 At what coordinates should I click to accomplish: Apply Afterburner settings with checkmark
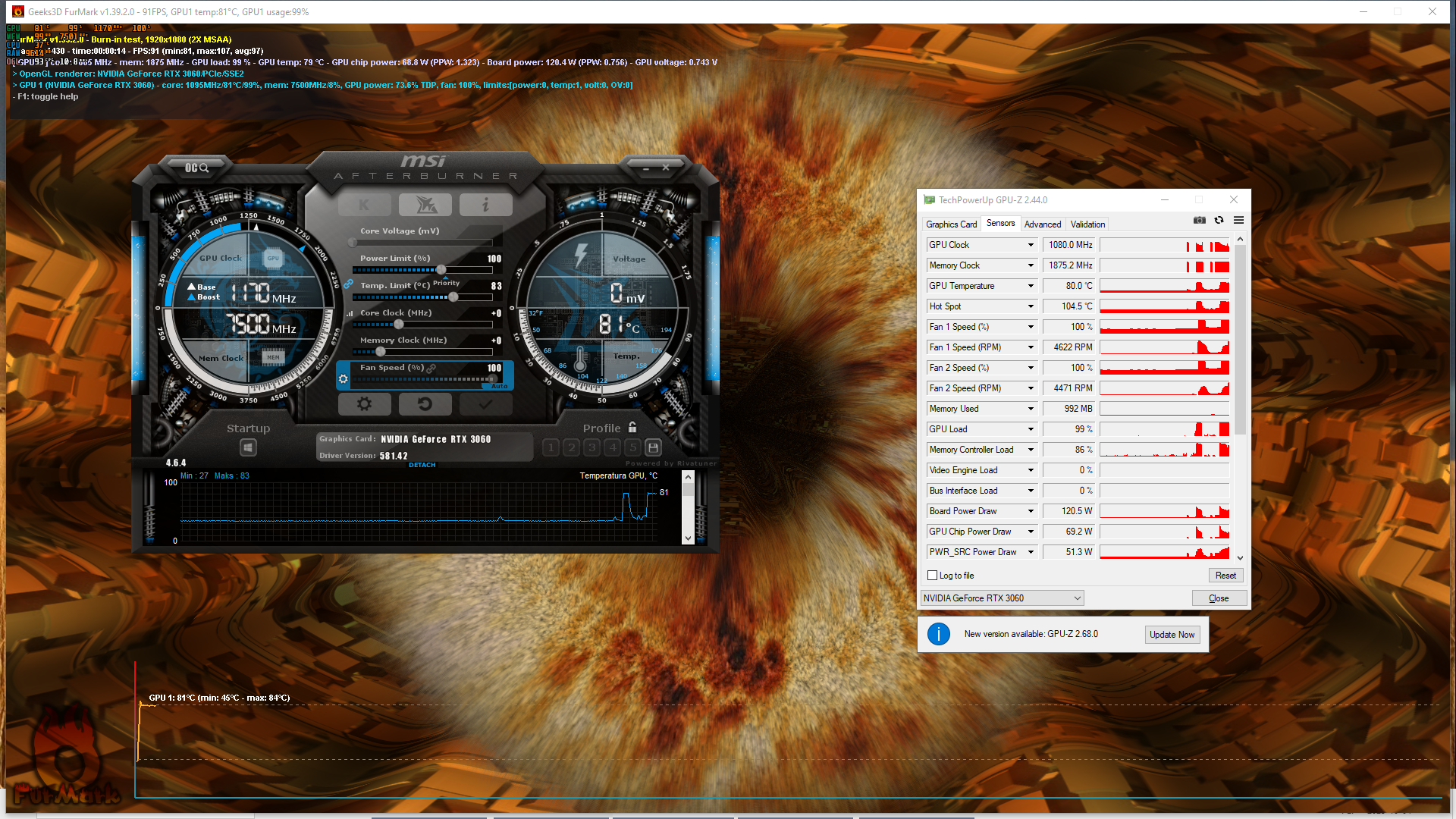[486, 404]
